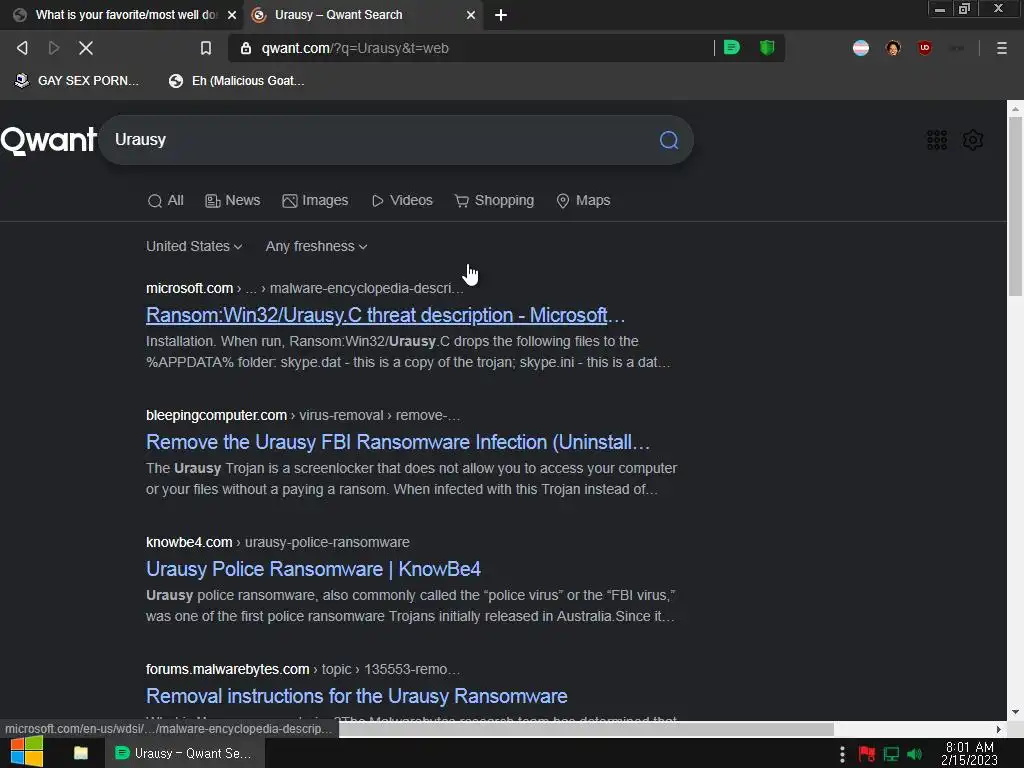The height and width of the screenshot is (768, 1024).
Task: Switch to the Maps tab
Action: pyautogui.click(x=583, y=200)
